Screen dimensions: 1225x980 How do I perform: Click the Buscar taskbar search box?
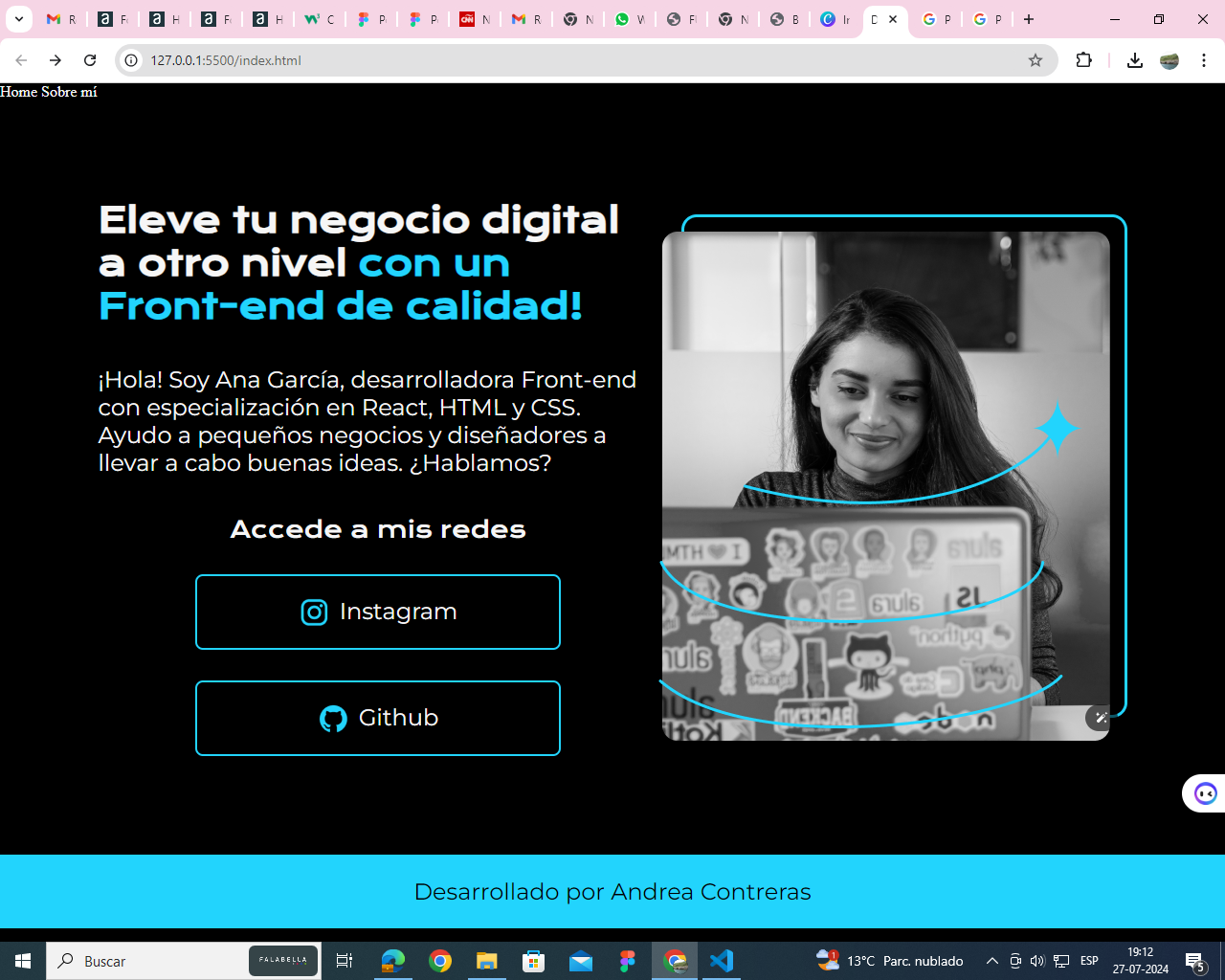pyautogui.click(x=184, y=961)
